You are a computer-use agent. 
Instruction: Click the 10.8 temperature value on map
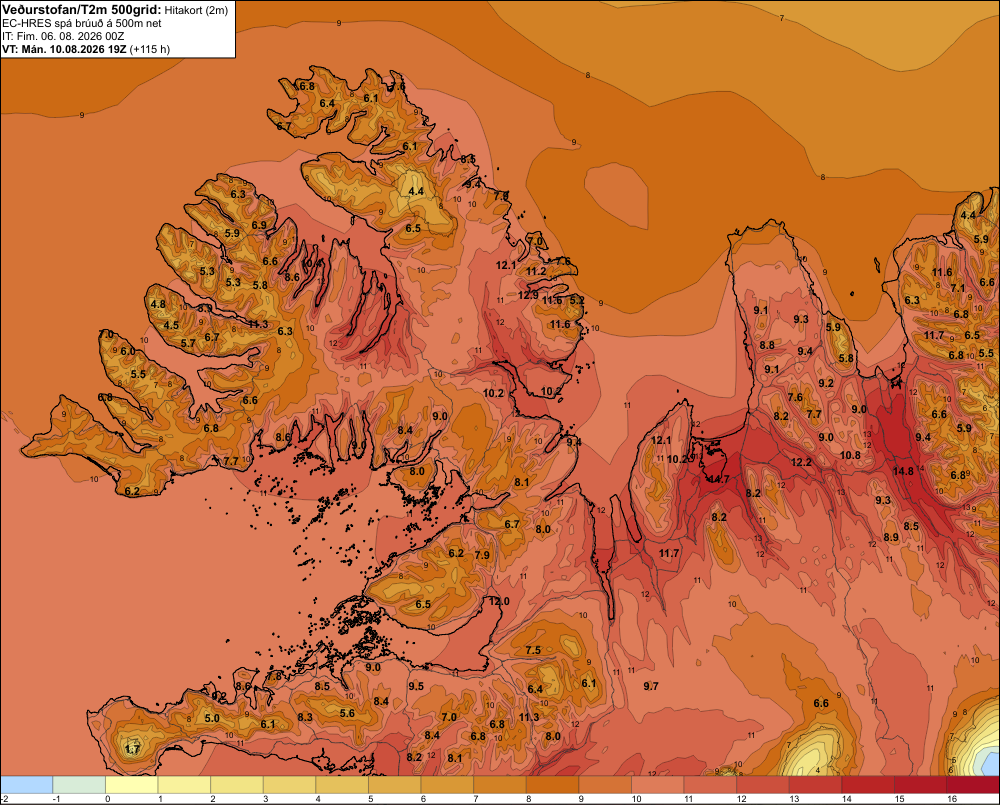[850, 455]
